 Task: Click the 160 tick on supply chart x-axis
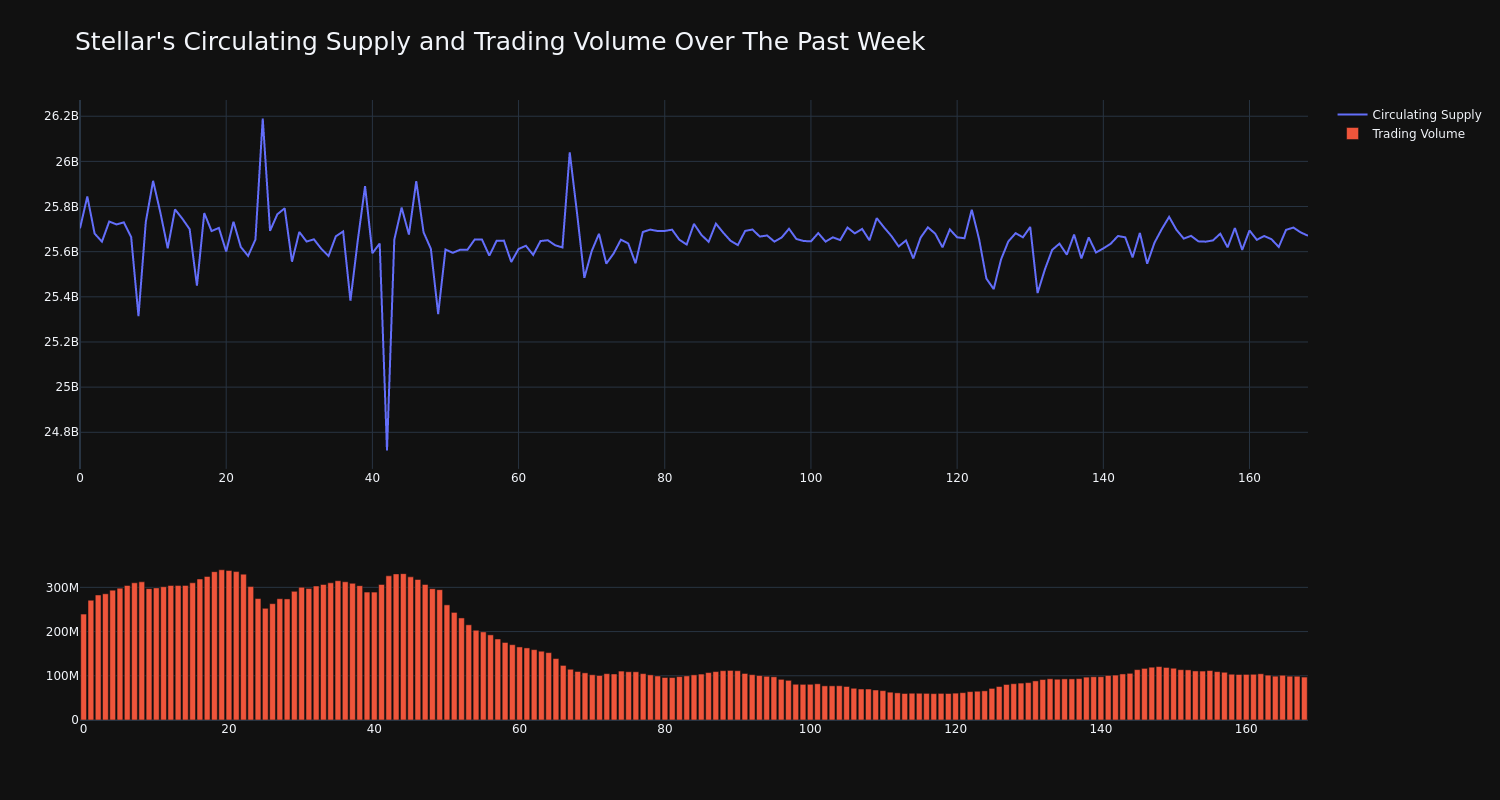[1249, 478]
